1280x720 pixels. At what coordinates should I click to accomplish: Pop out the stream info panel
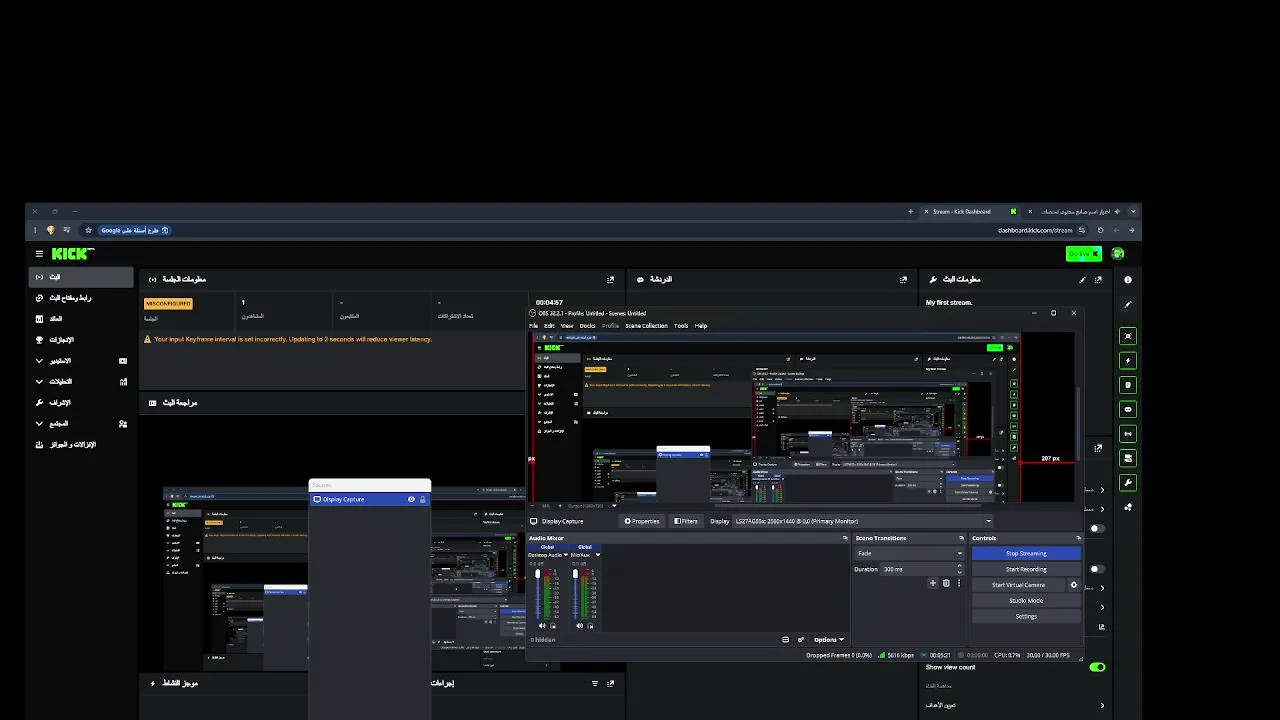tap(1098, 280)
